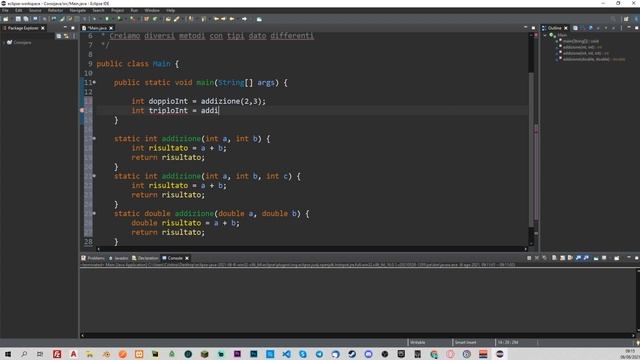Select the Main.java editor tab
The image size is (640, 360).
pos(97,28)
